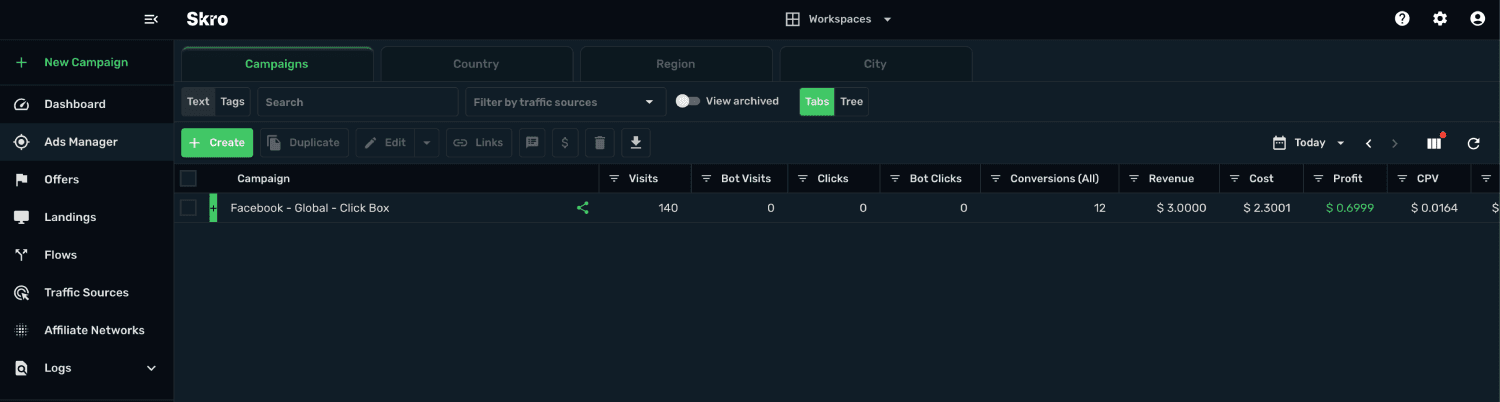The width and height of the screenshot is (1500, 402).
Task: Switch to the Campaigns tab
Action: click(277, 64)
